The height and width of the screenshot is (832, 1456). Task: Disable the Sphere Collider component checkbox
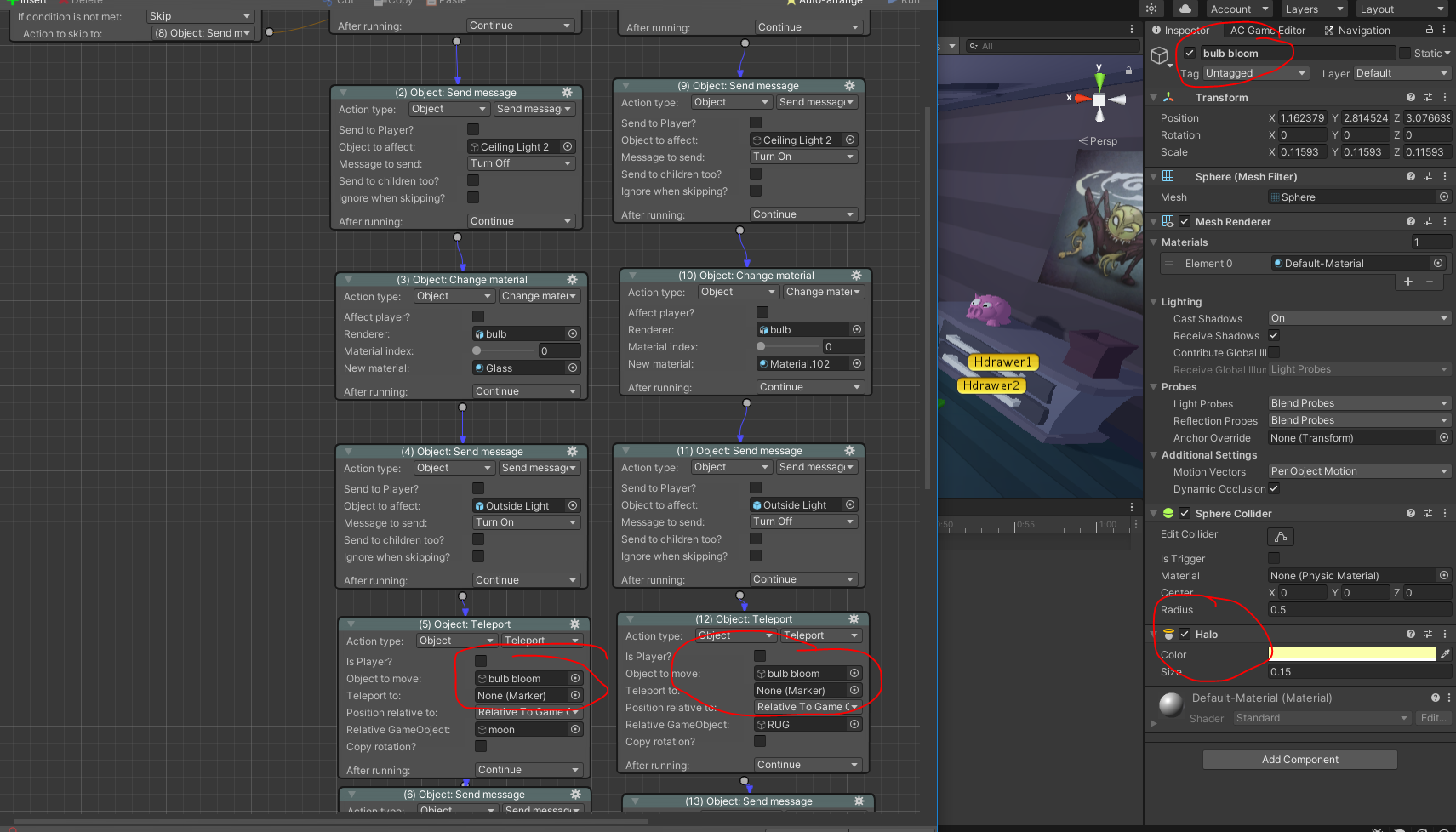[x=1185, y=513]
